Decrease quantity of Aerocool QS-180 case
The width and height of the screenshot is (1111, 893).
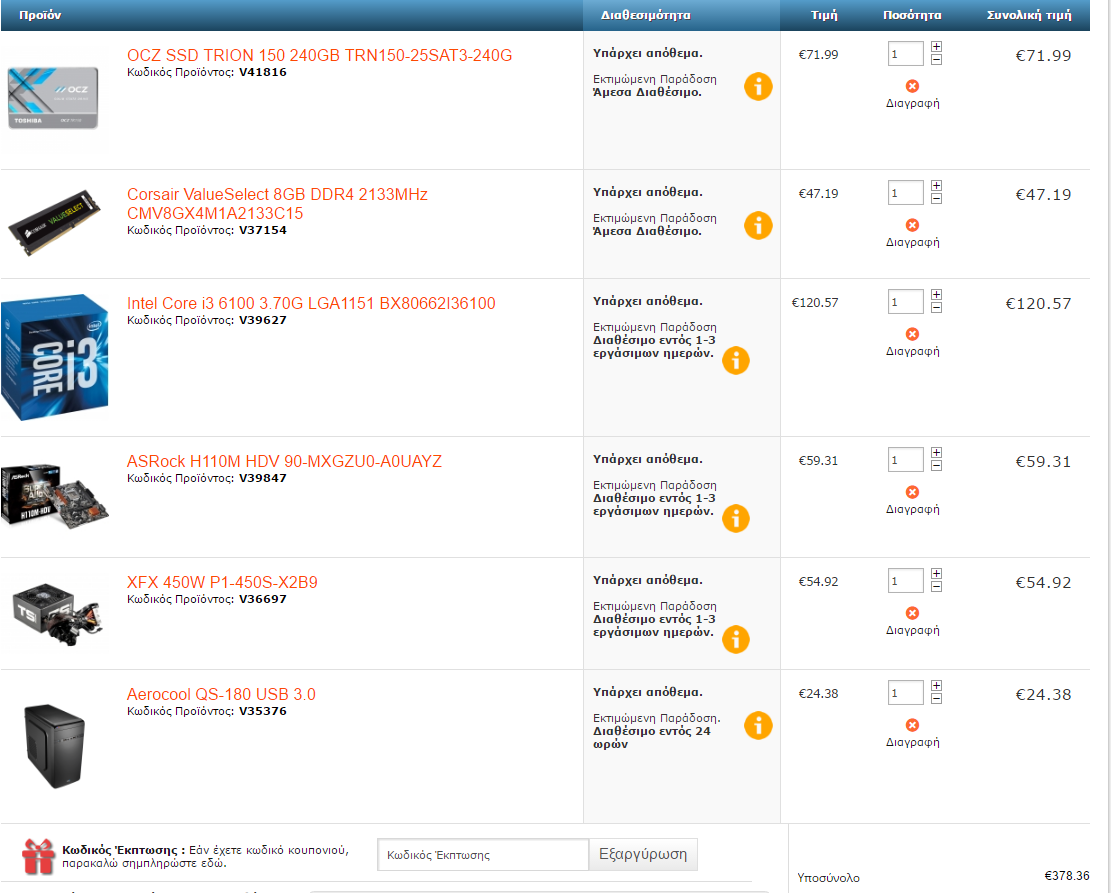point(936,699)
